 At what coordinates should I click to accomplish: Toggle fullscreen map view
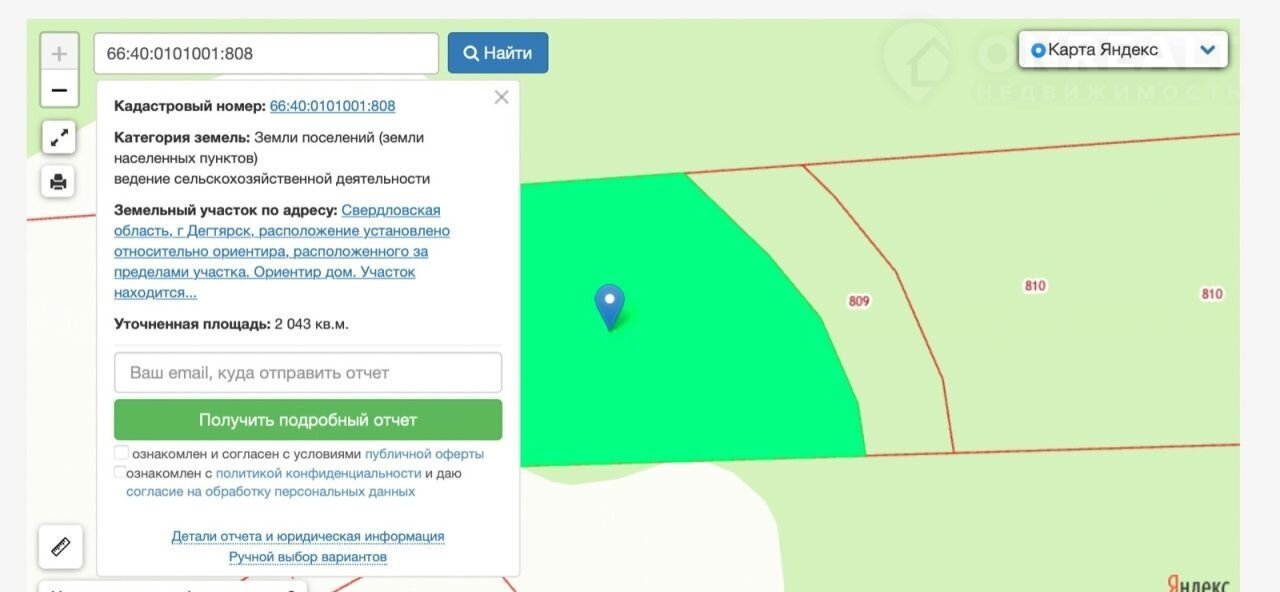tap(59, 137)
